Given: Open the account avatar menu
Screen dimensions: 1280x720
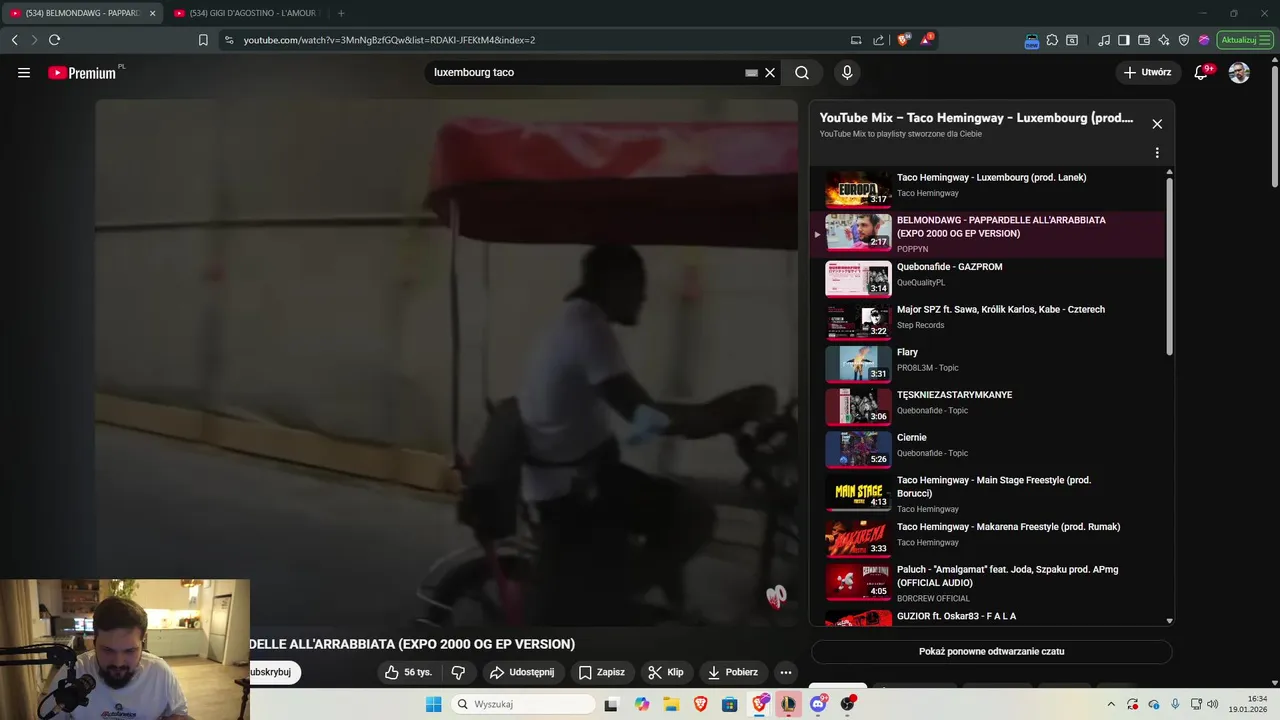Looking at the screenshot, I should [x=1239, y=73].
